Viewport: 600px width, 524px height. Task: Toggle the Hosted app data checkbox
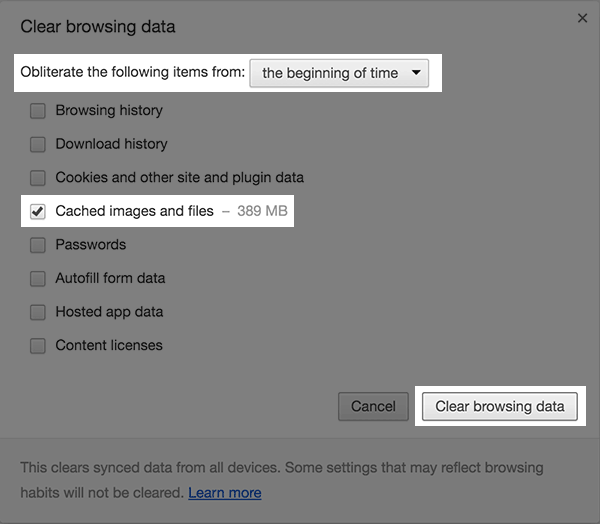(38, 312)
